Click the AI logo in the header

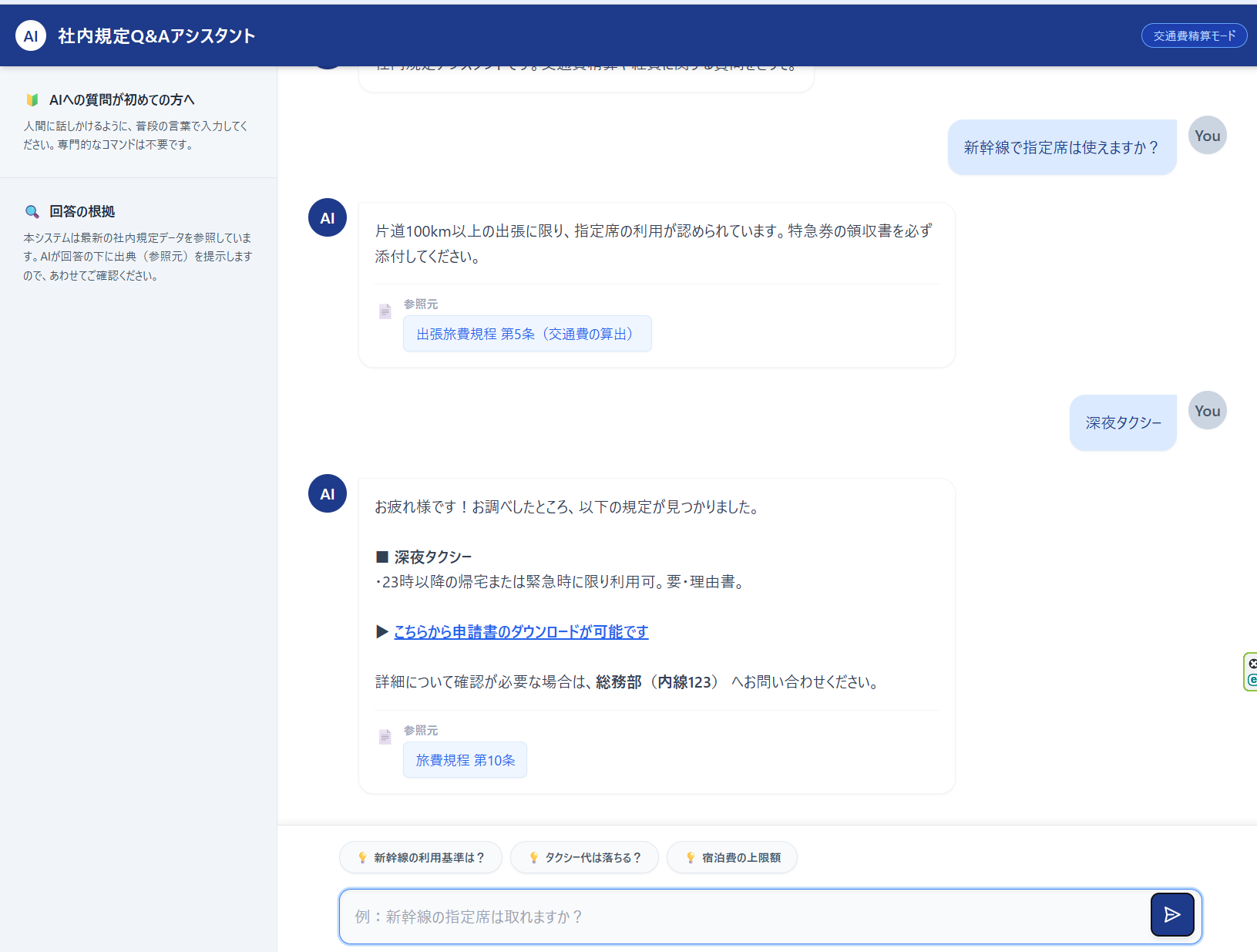point(31,35)
